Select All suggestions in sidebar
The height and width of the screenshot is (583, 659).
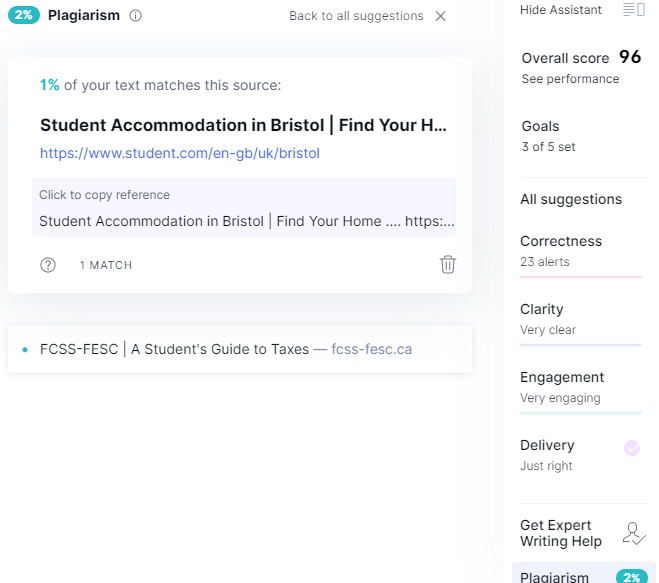click(571, 199)
